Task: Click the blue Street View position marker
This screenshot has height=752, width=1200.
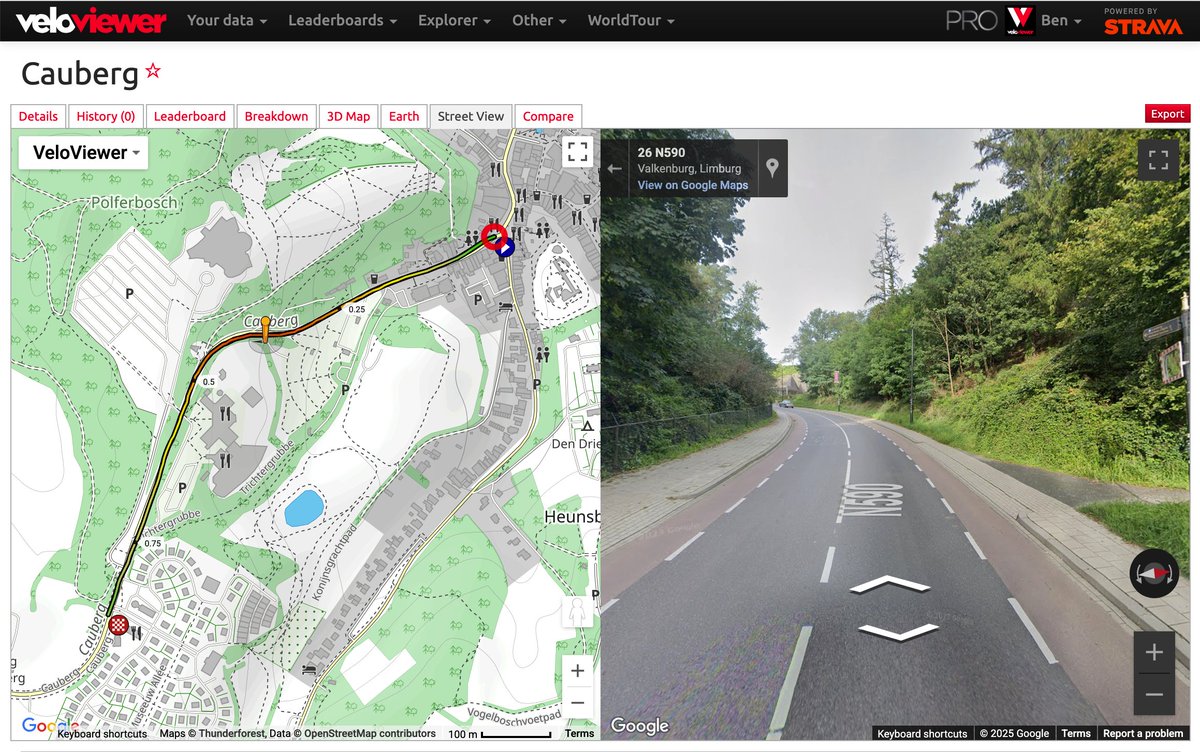Action: (x=505, y=248)
